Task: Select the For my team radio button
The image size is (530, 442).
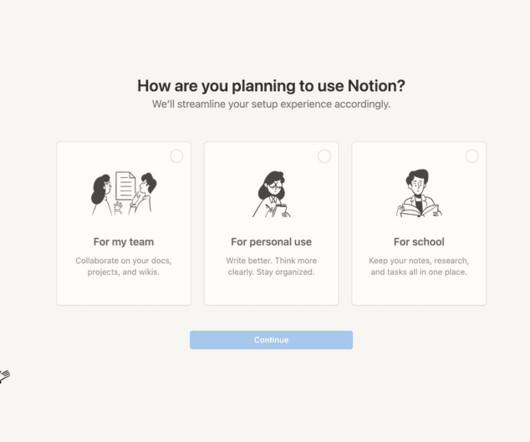Action: tap(176, 156)
